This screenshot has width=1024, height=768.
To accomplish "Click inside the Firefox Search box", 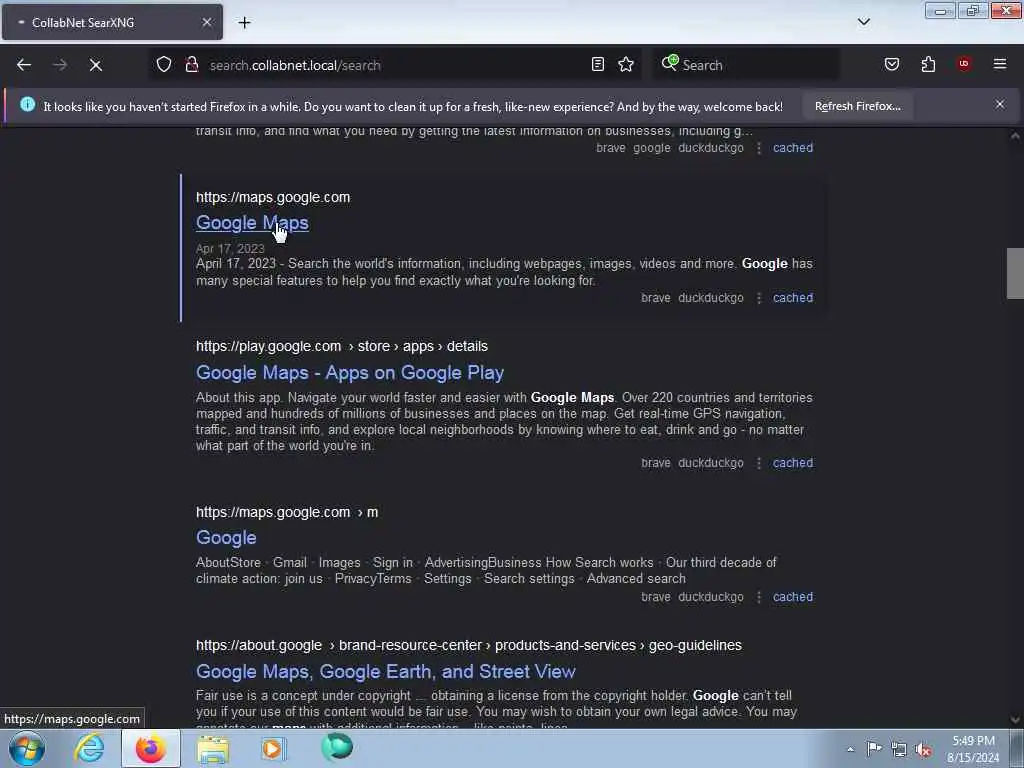I will click(x=746, y=65).
